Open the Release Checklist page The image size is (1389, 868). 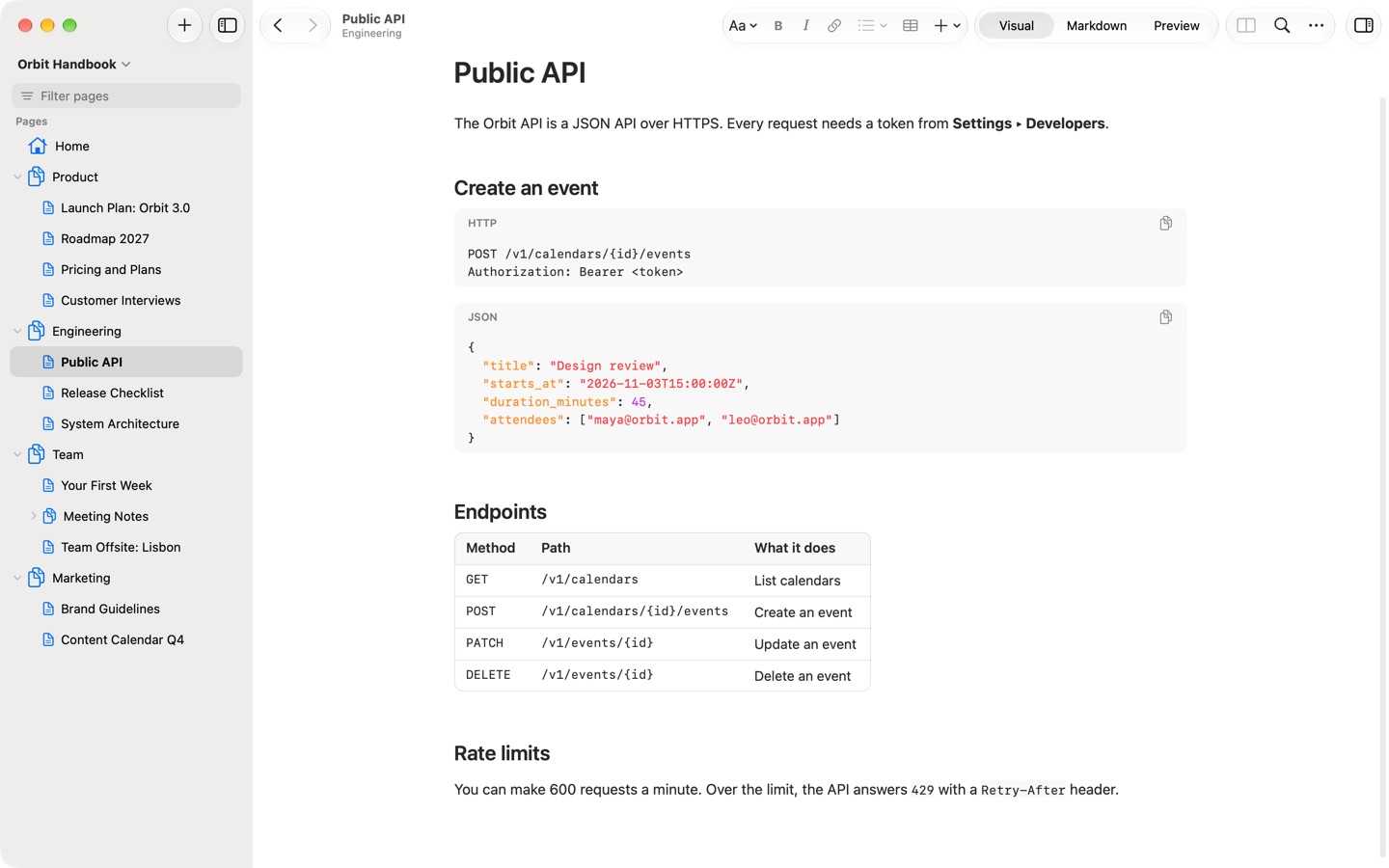pos(125,393)
